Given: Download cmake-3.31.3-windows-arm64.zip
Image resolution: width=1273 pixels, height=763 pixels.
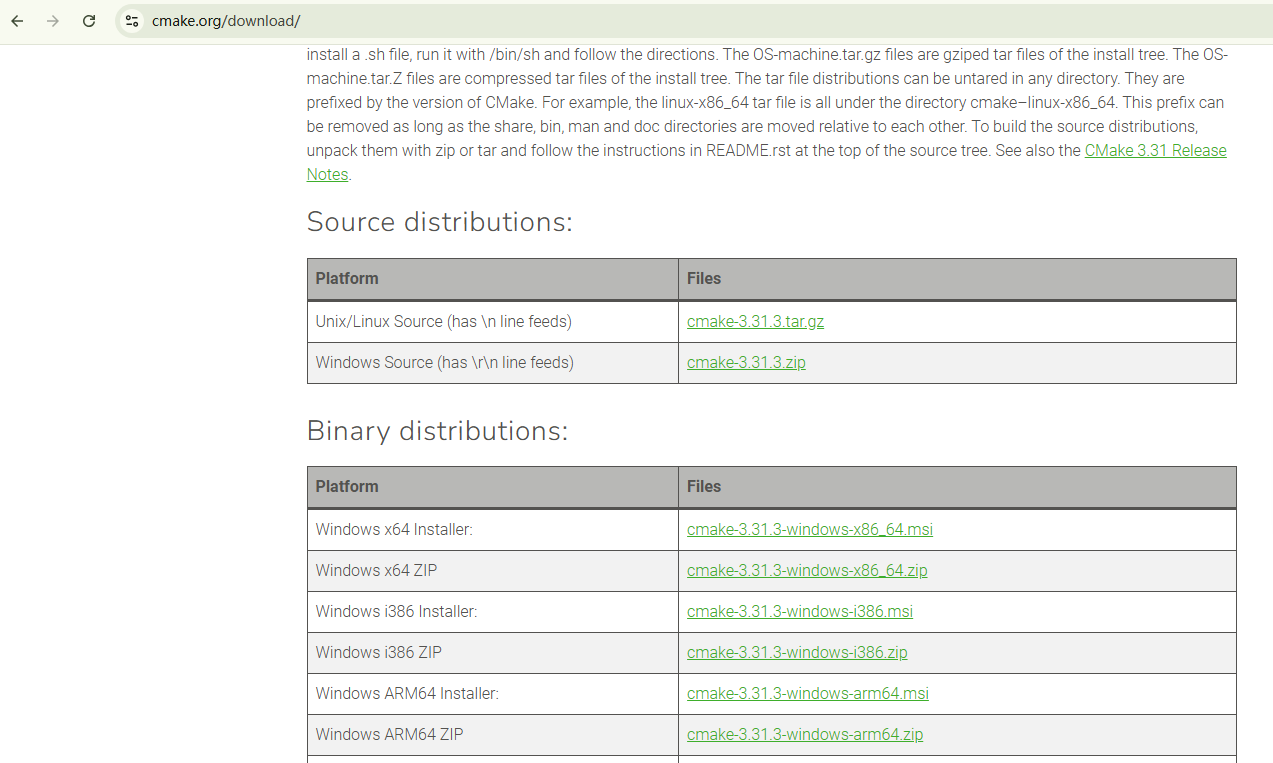Looking at the screenshot, I should [805, 735].
